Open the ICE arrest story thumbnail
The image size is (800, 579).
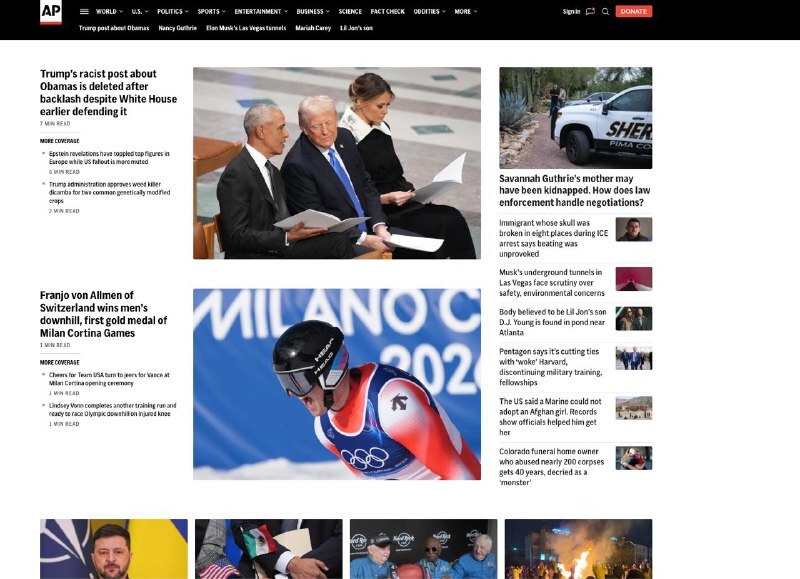(x=633, y=229)
